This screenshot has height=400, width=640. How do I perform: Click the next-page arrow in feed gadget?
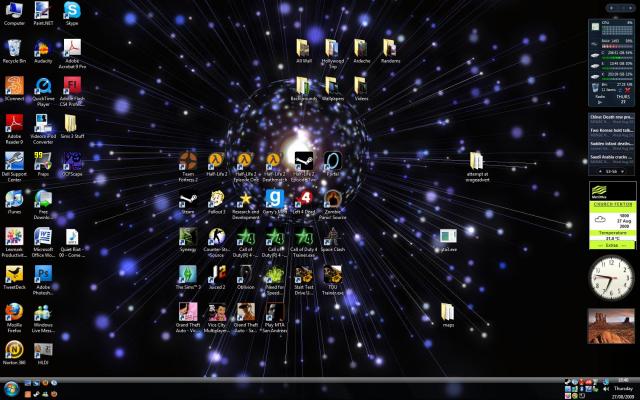click(x=622, y=171)
